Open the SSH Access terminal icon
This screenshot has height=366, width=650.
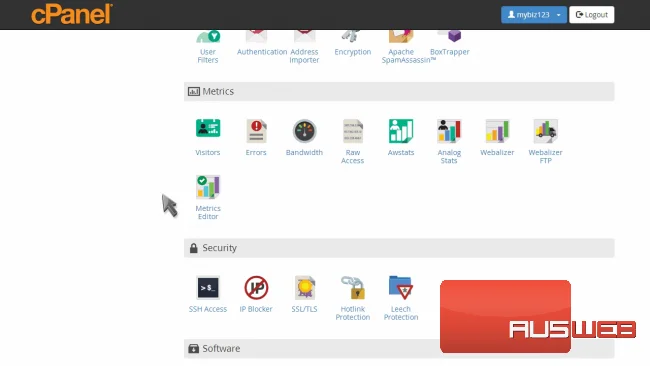tap(208, 288)
